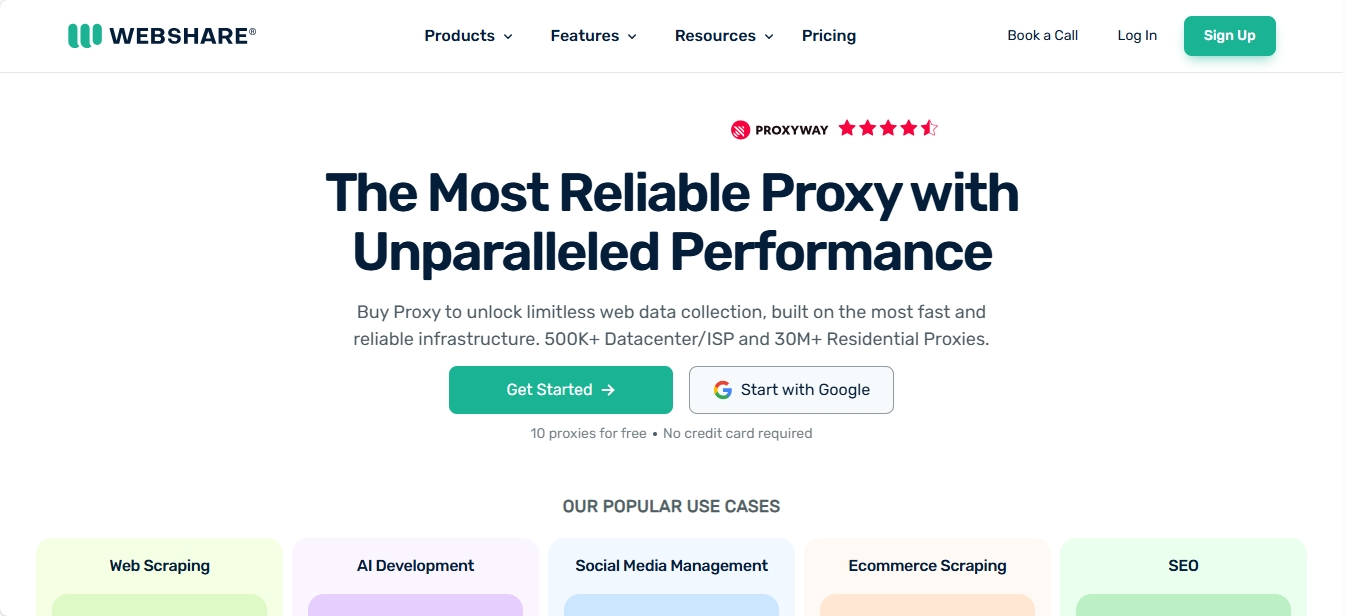Screen dimensions: 1345x616
Task: Click the Get Started button
Action: (x=561, y=390)
